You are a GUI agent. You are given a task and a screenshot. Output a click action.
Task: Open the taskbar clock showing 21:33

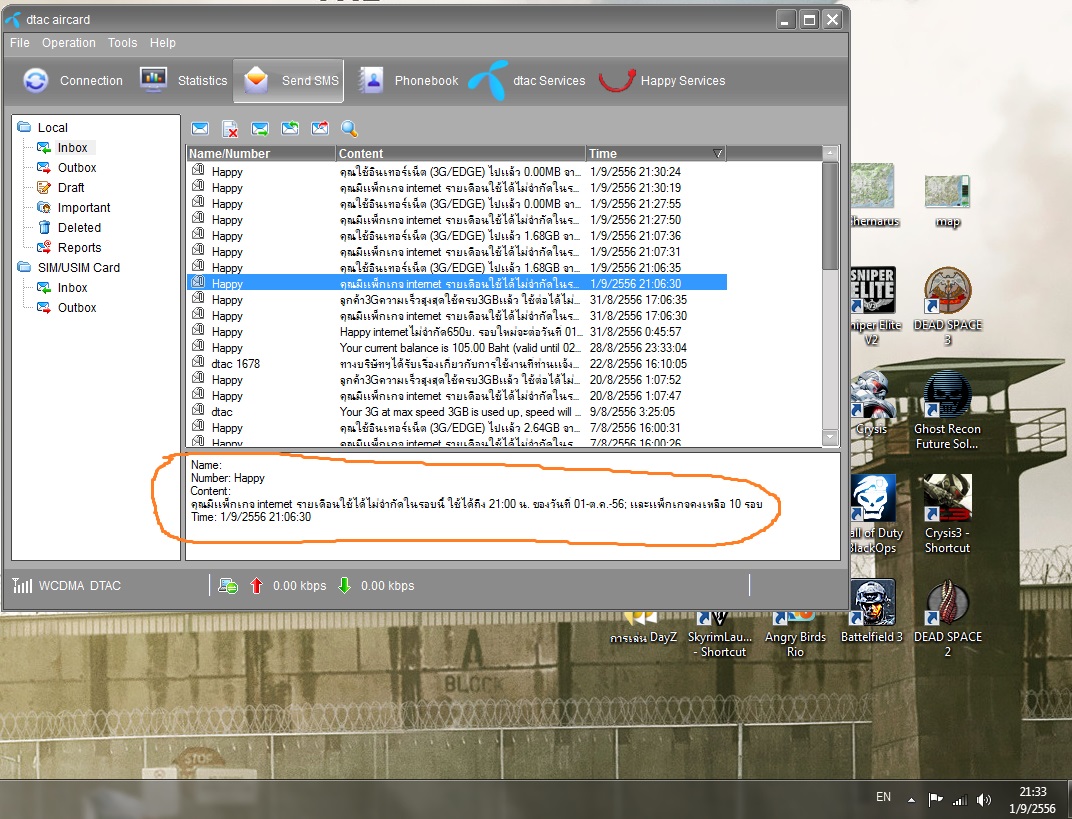click(1032, 800)
